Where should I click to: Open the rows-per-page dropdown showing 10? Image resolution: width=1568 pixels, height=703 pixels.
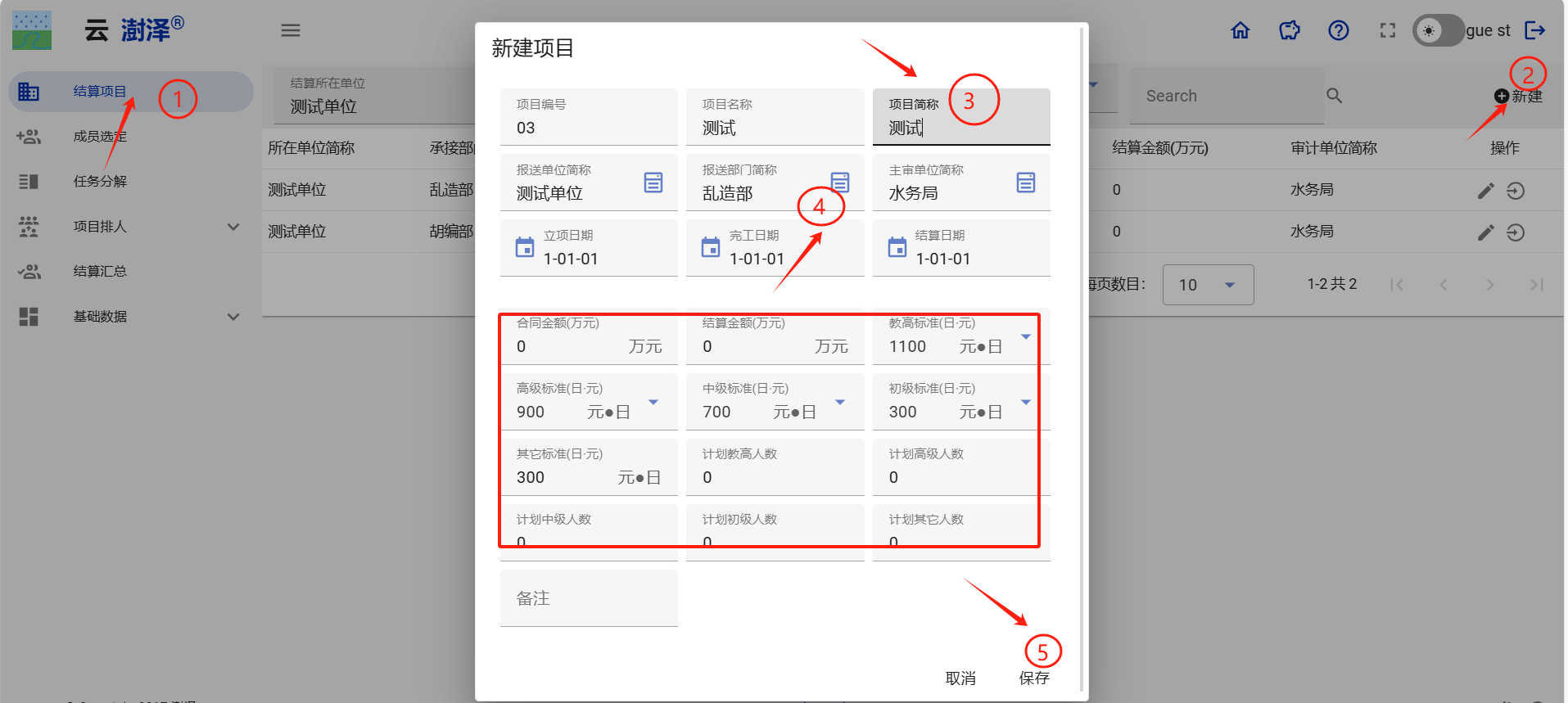pos(1208,285)
